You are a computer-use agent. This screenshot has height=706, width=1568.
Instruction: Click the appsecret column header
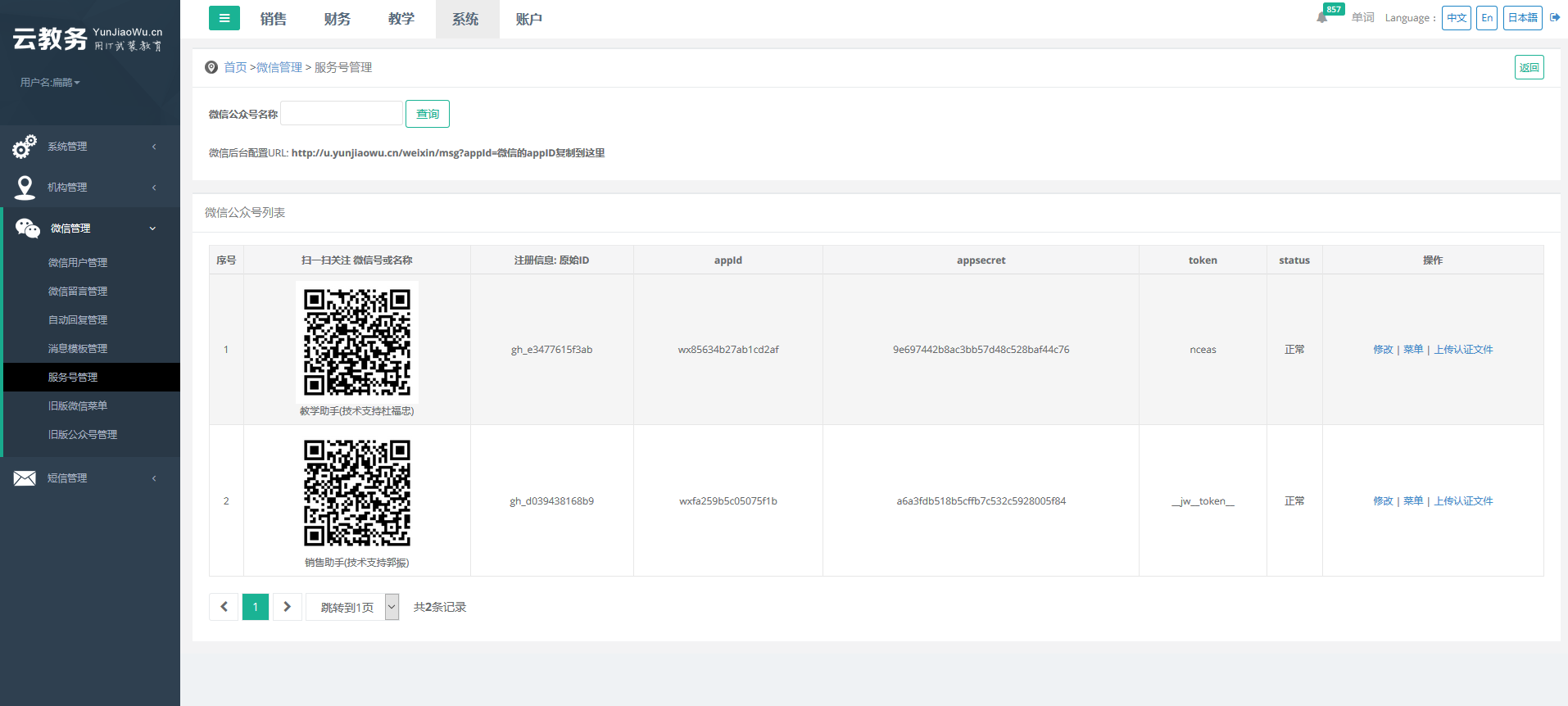coord(981,260)
